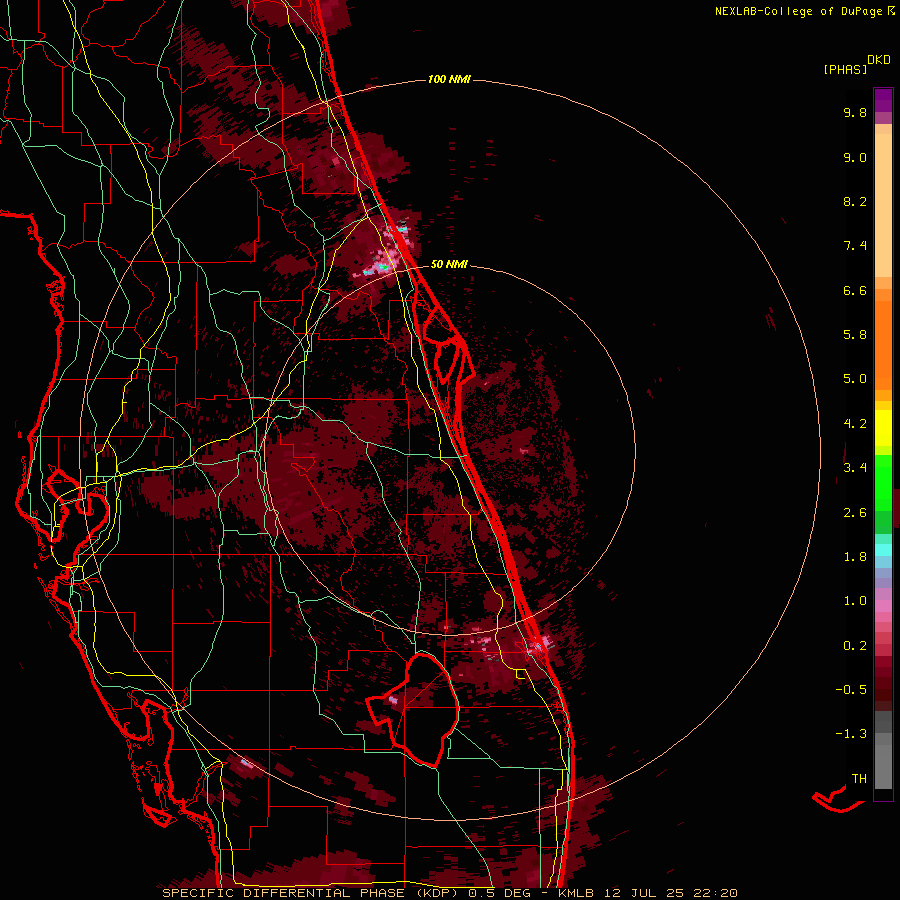The image size is (900, 900).
Task: Click the 5.0 value on the color scale
Action: (855, 379)
